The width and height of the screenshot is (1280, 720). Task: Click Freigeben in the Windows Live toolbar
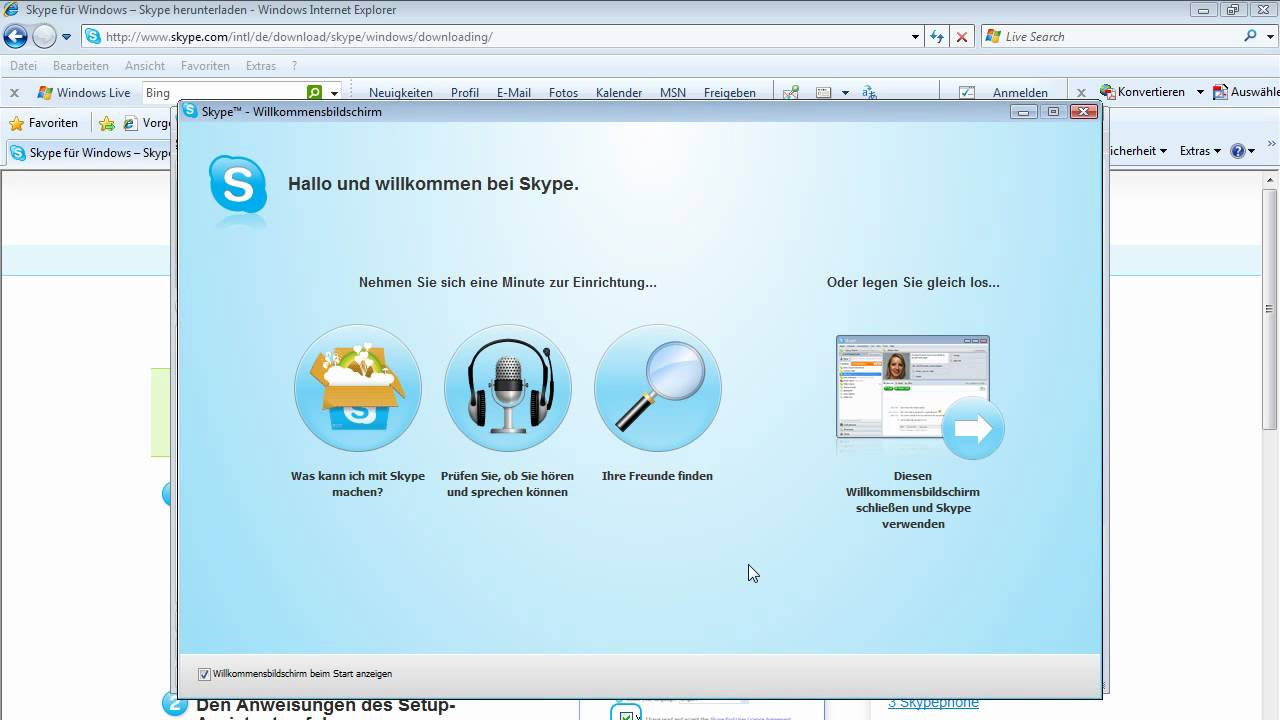(x=730, y=92)
